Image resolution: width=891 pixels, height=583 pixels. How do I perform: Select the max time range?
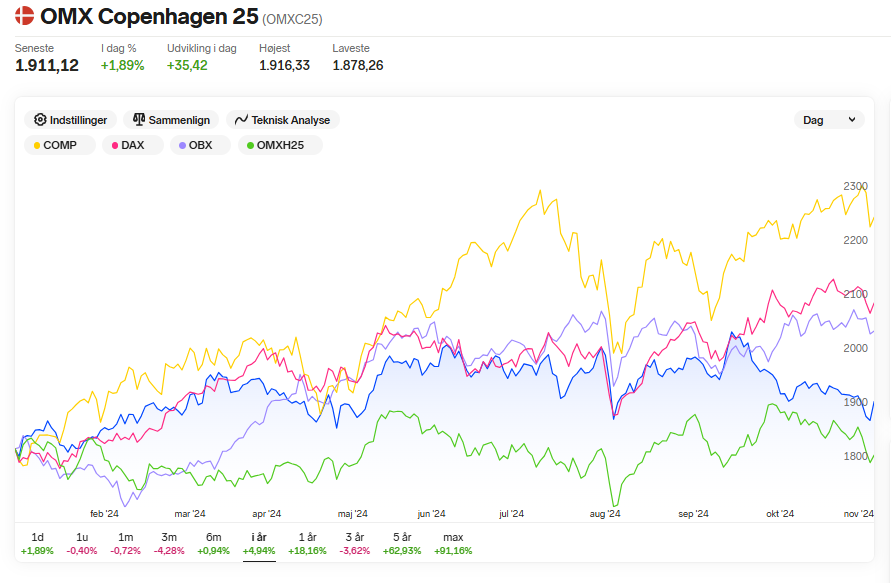pyautogui.click(x=453, y=543)
